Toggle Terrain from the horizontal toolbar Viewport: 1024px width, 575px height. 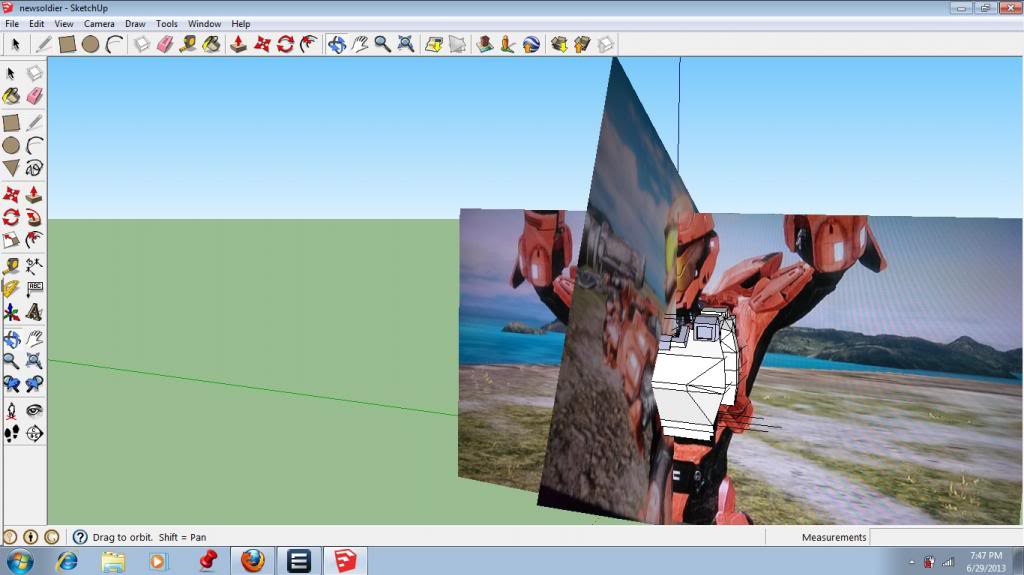457,44
